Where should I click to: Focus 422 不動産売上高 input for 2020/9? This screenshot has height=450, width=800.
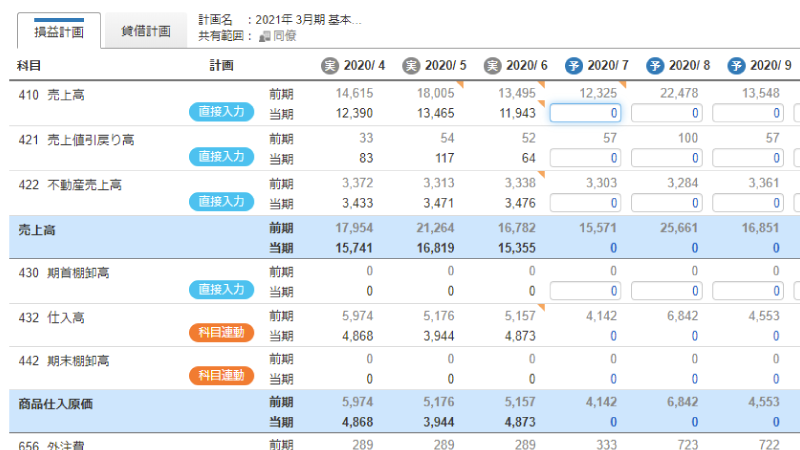[x=748, y=203]
